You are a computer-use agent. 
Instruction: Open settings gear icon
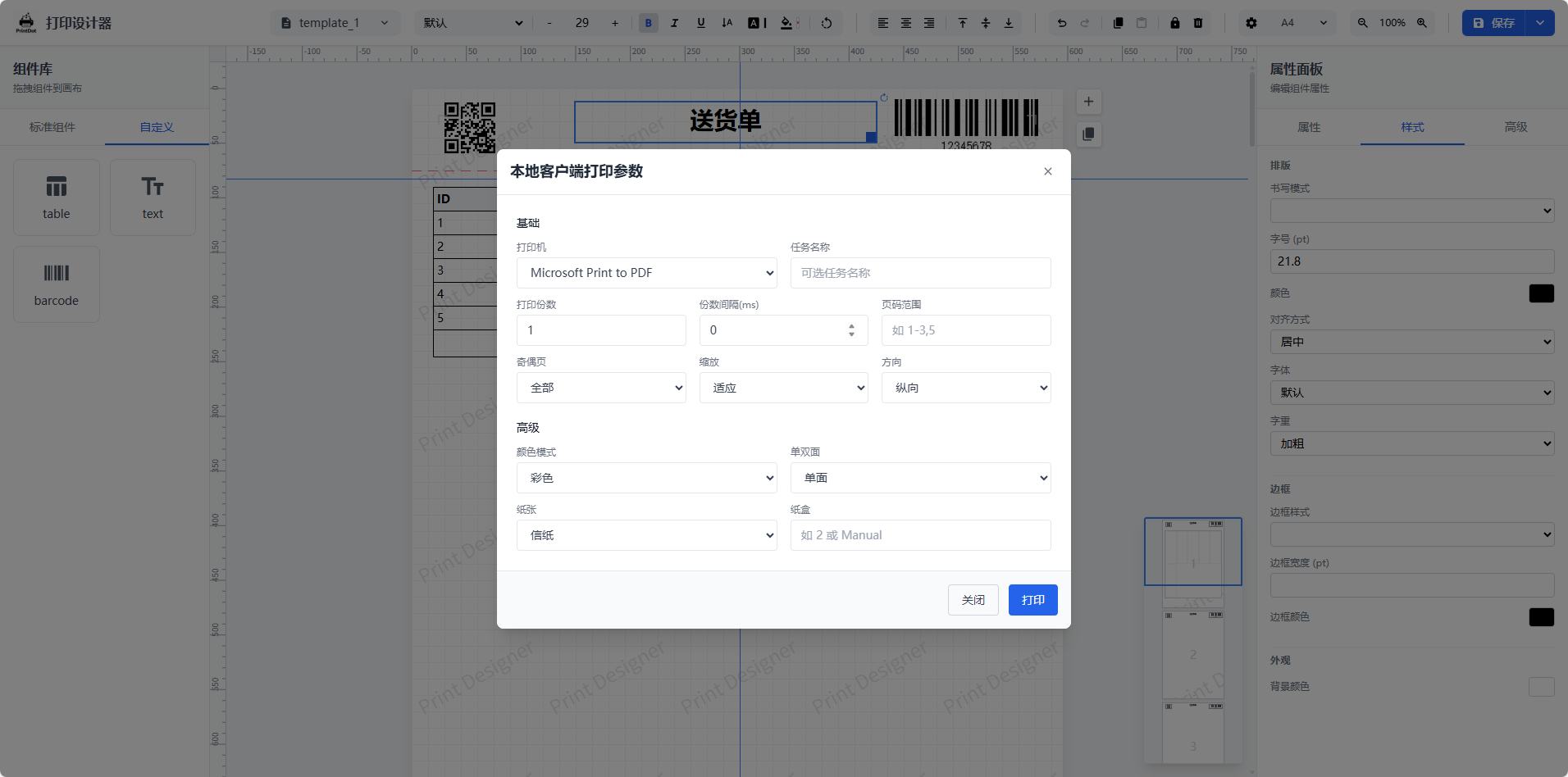click(1251, 23)
